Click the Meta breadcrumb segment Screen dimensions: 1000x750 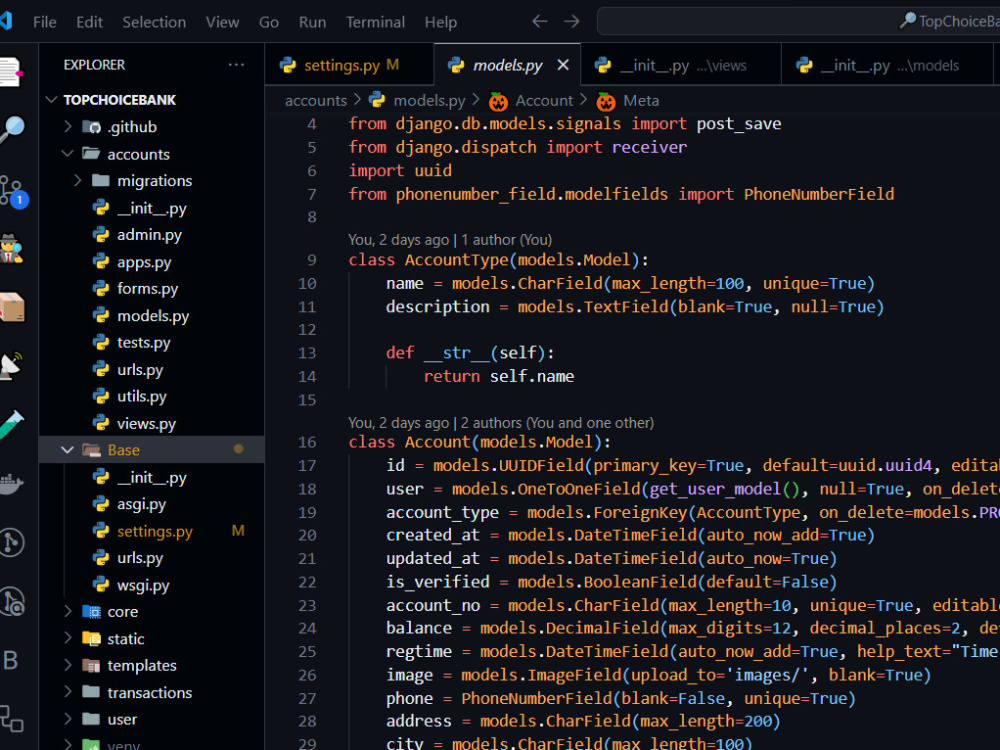tap(629, 101)
